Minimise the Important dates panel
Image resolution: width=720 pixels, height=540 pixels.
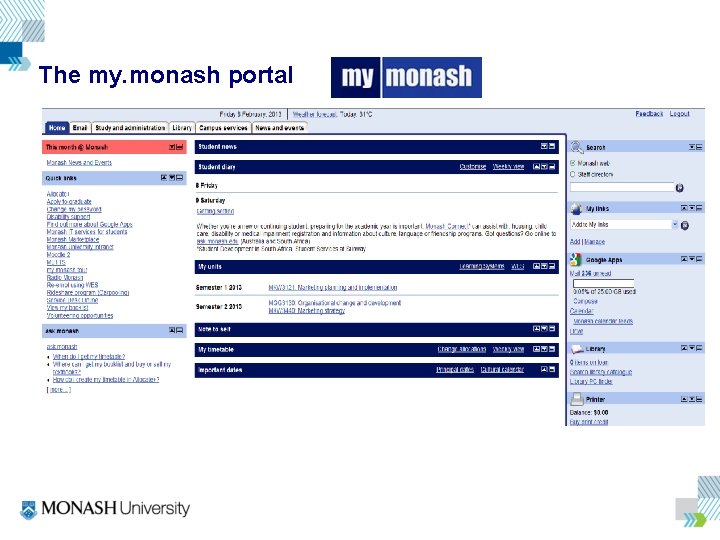(552, 369)
